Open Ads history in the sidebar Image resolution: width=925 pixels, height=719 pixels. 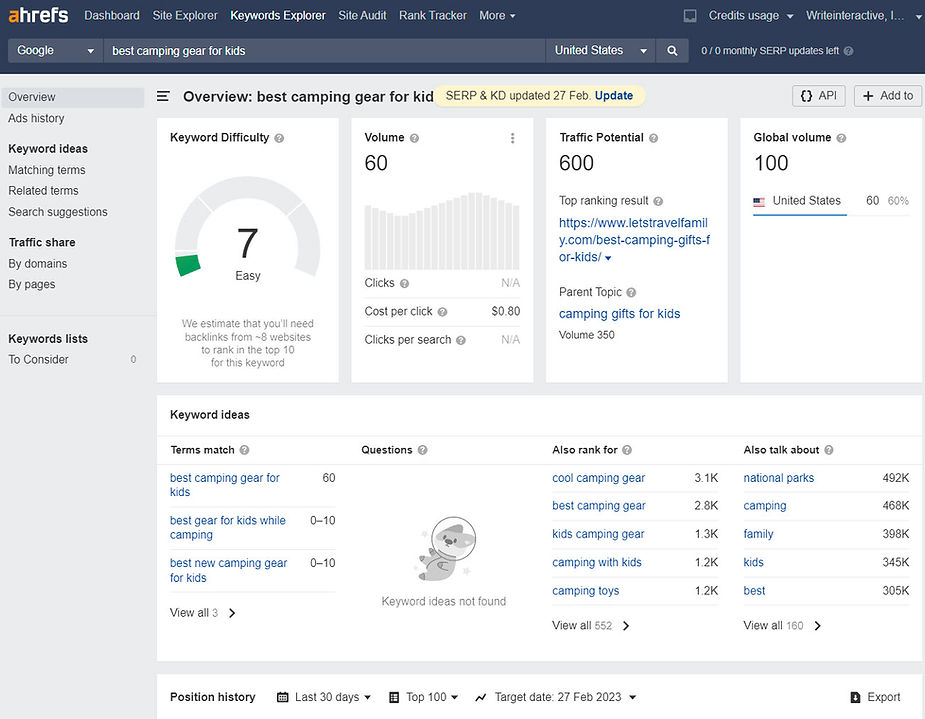point(36,119)
